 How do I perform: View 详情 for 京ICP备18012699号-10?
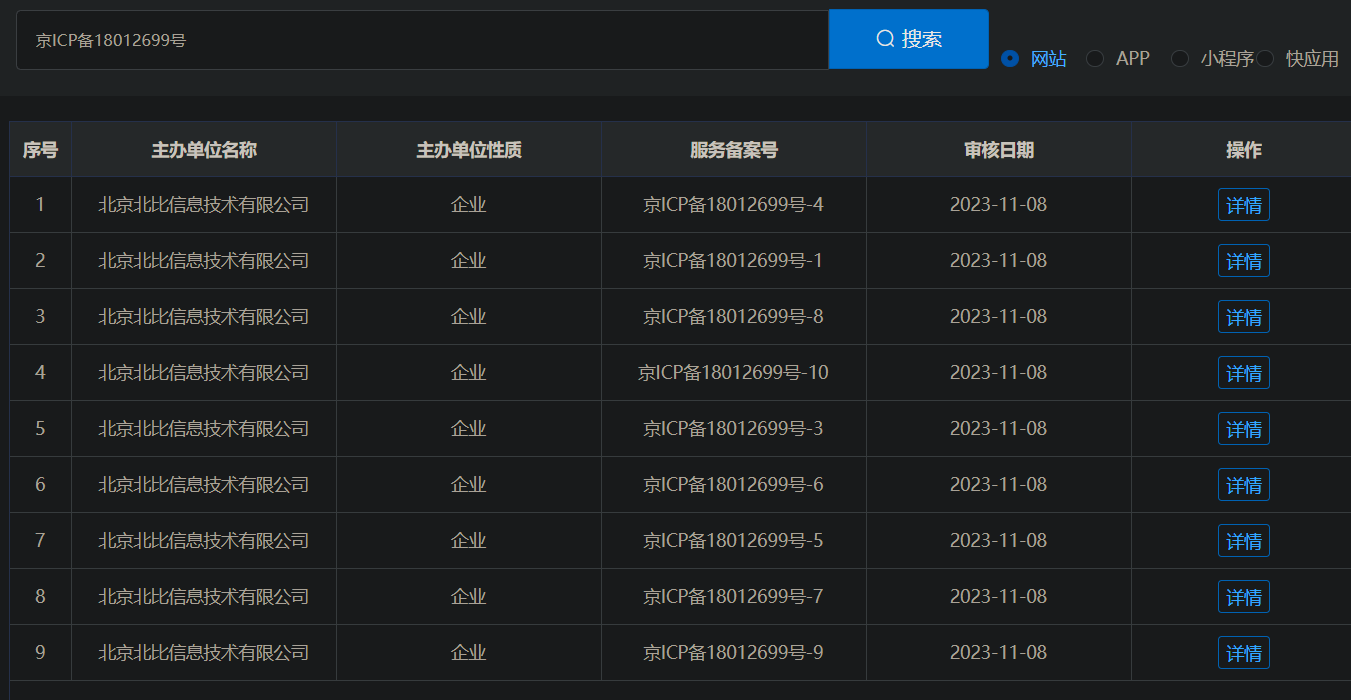pyautogui.click(x=1243, y=373)
